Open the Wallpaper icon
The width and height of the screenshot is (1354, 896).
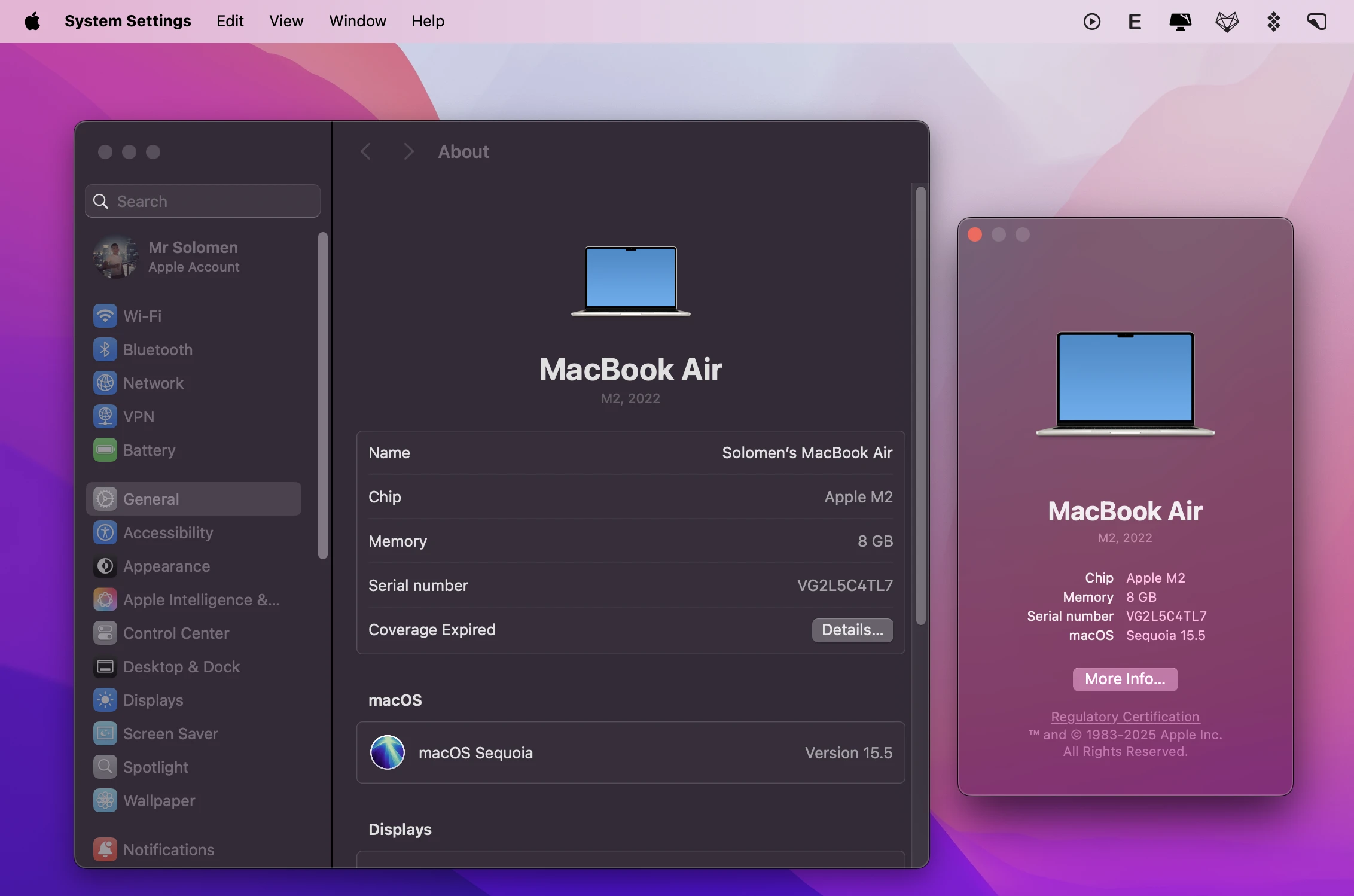pyautogui.click(x=105, y=800)
